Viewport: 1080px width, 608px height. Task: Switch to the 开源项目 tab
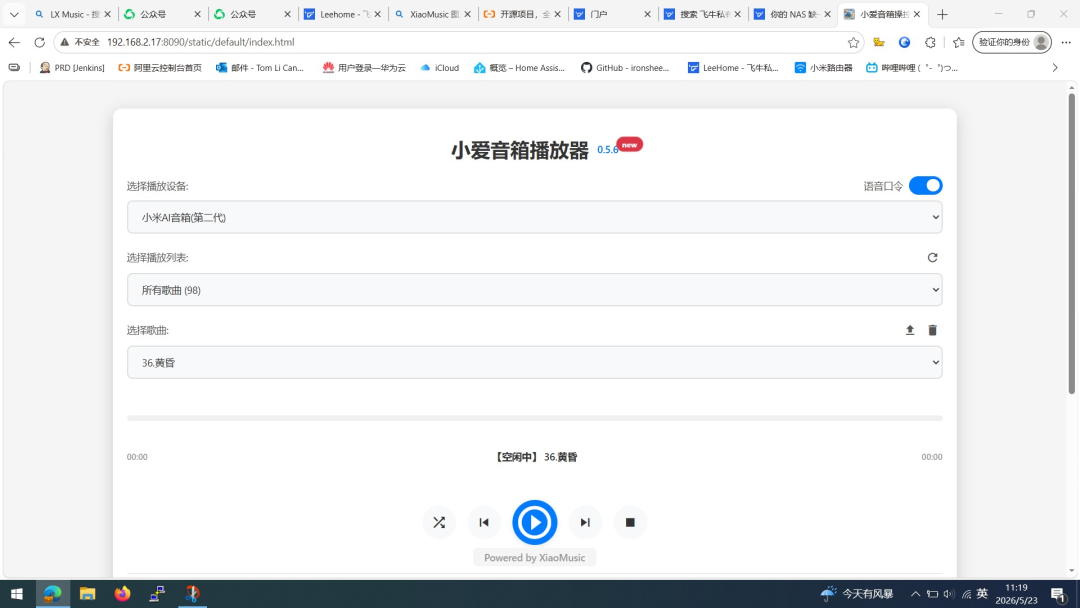(x=523, y=14)
